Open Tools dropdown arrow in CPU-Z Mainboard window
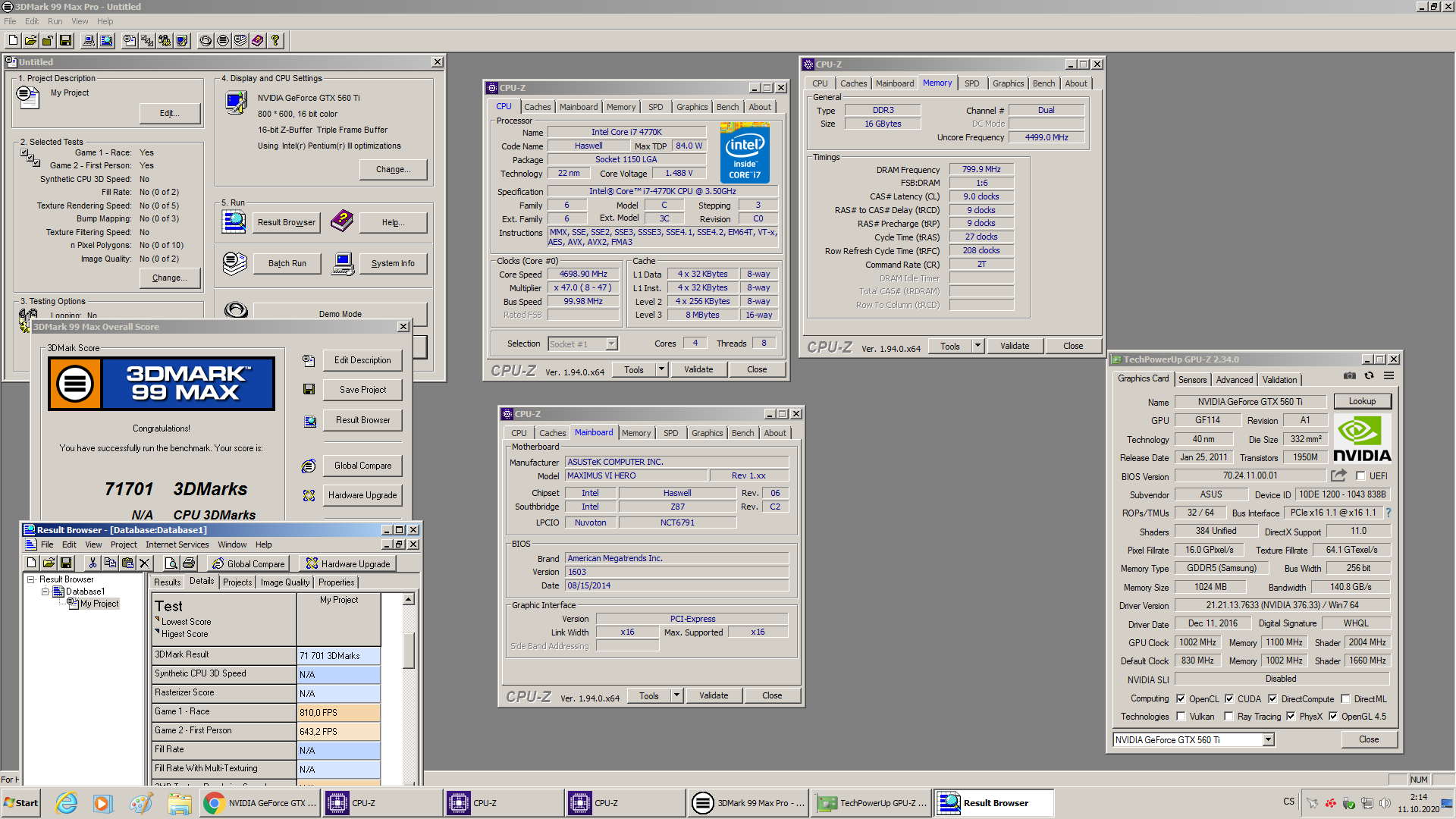Screen dimensions: 1456x819 point(676,695)
